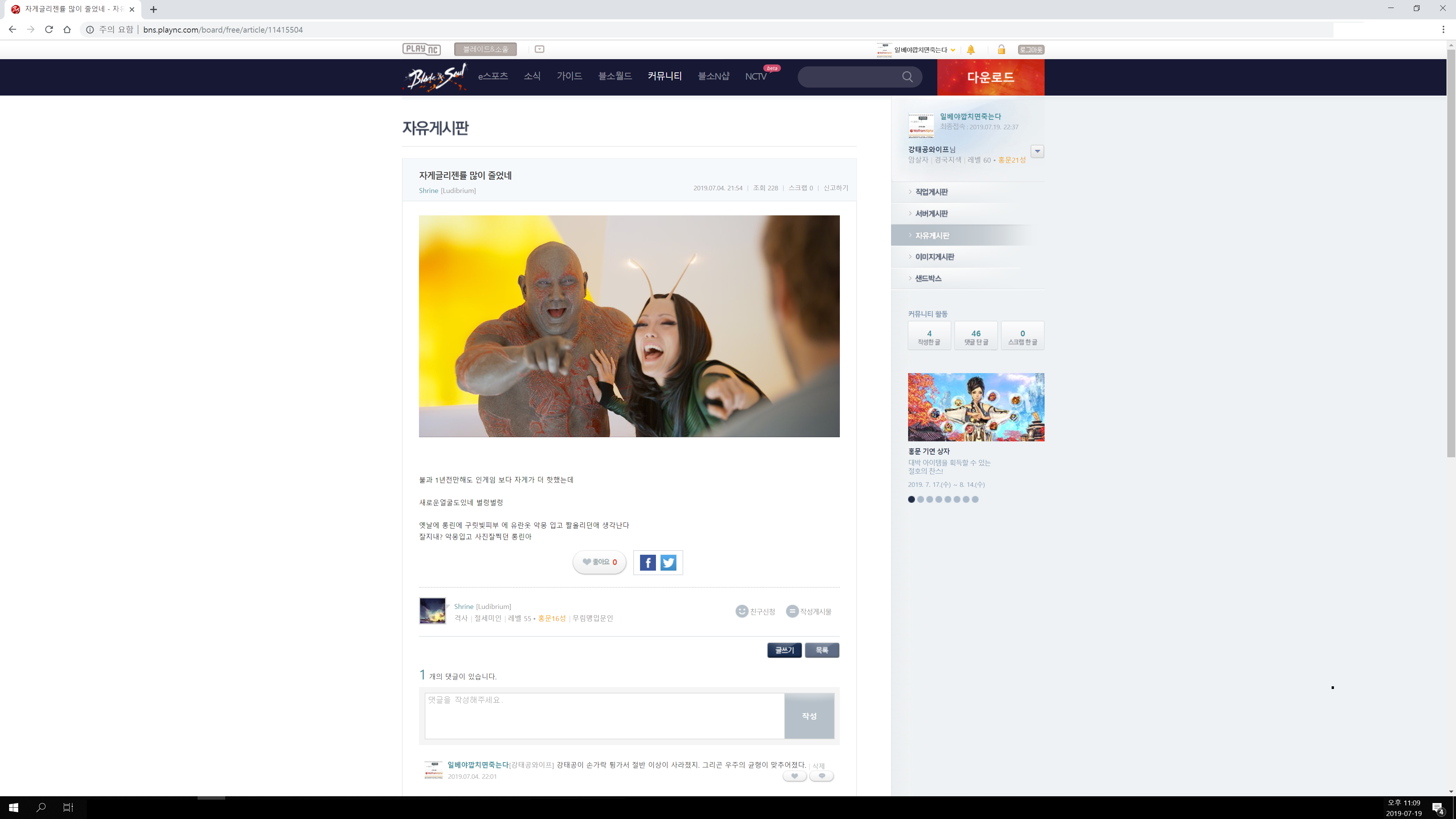
Task: Click the 친구신청 smiley icon
Action: (742, 611)
